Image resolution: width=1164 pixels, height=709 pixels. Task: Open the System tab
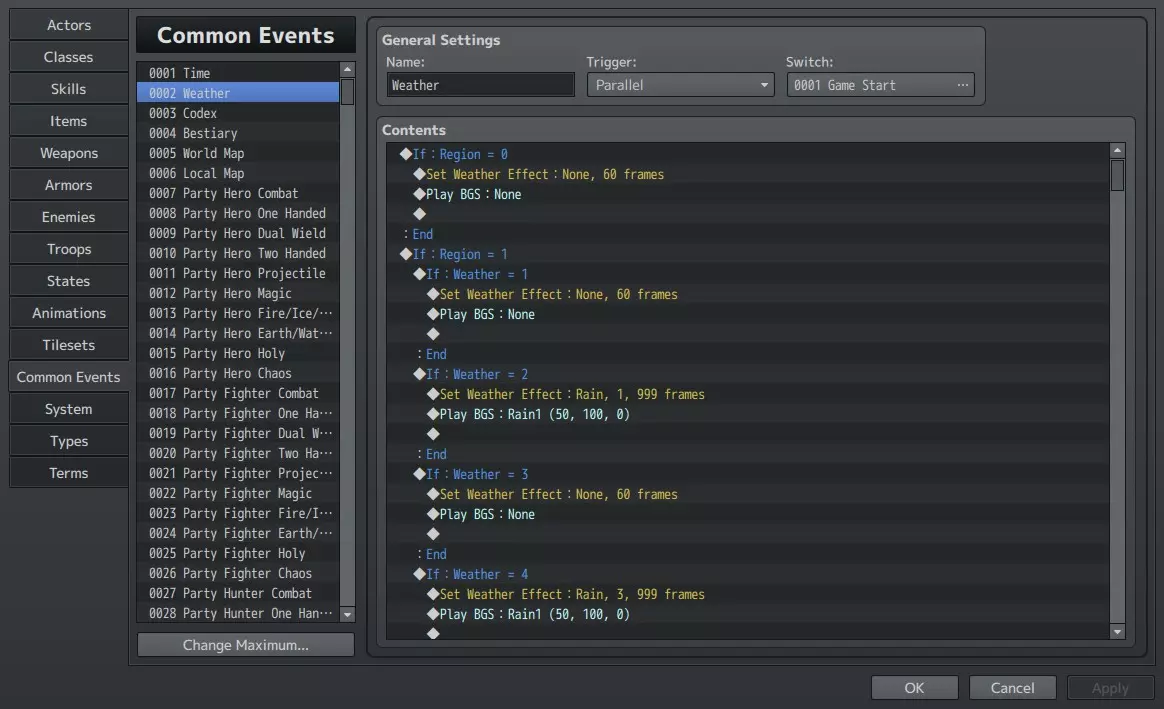[x=68, y=408]
